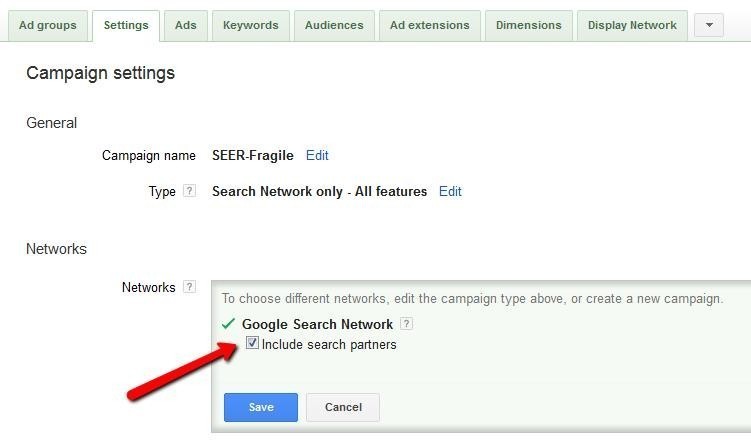Uncheck Include search partners checkbox
The height and width of the screenshot is (443, 751).
253,344
